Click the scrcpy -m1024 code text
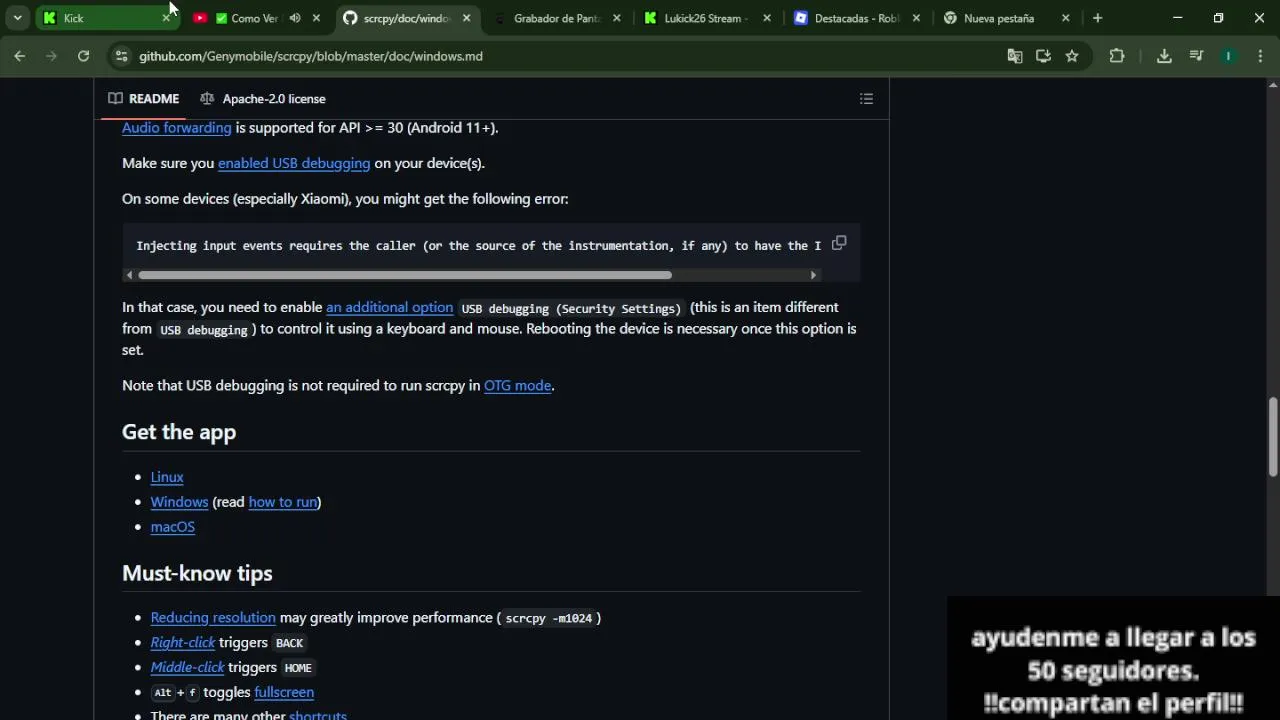Viewport: 1280px width, 720px height. (x=549, y=618)
